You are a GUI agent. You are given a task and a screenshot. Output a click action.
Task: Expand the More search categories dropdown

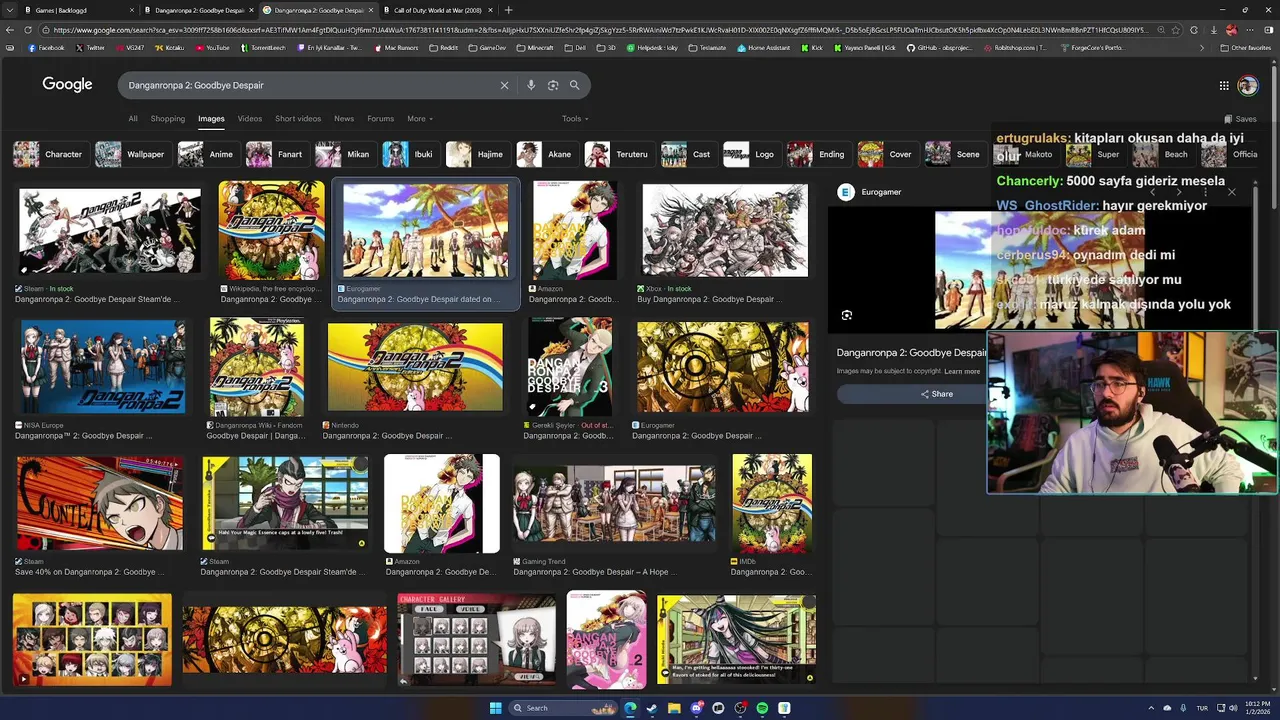tap(420, 119)
